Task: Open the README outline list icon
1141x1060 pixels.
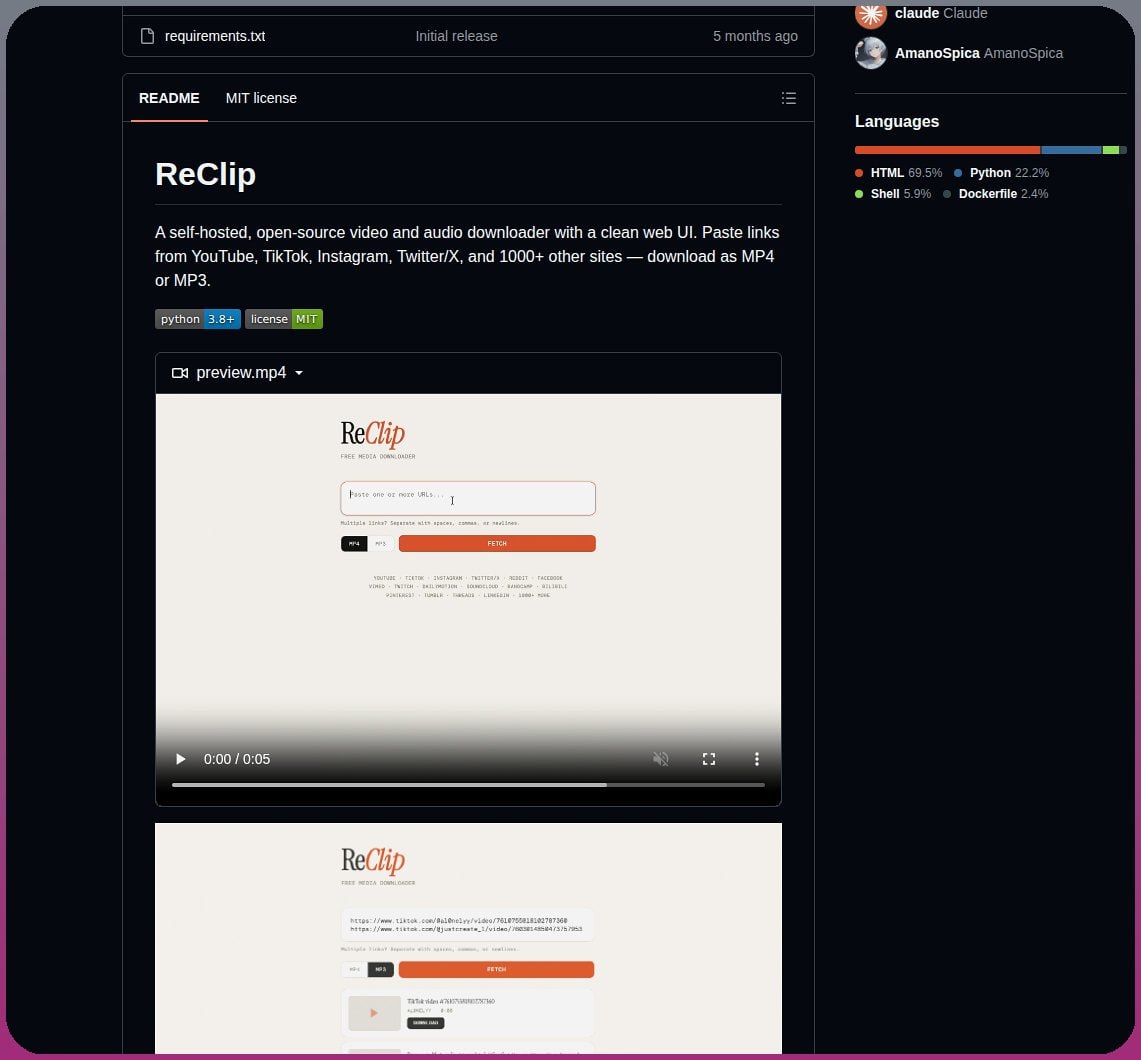Action: [x=789, y=97]
